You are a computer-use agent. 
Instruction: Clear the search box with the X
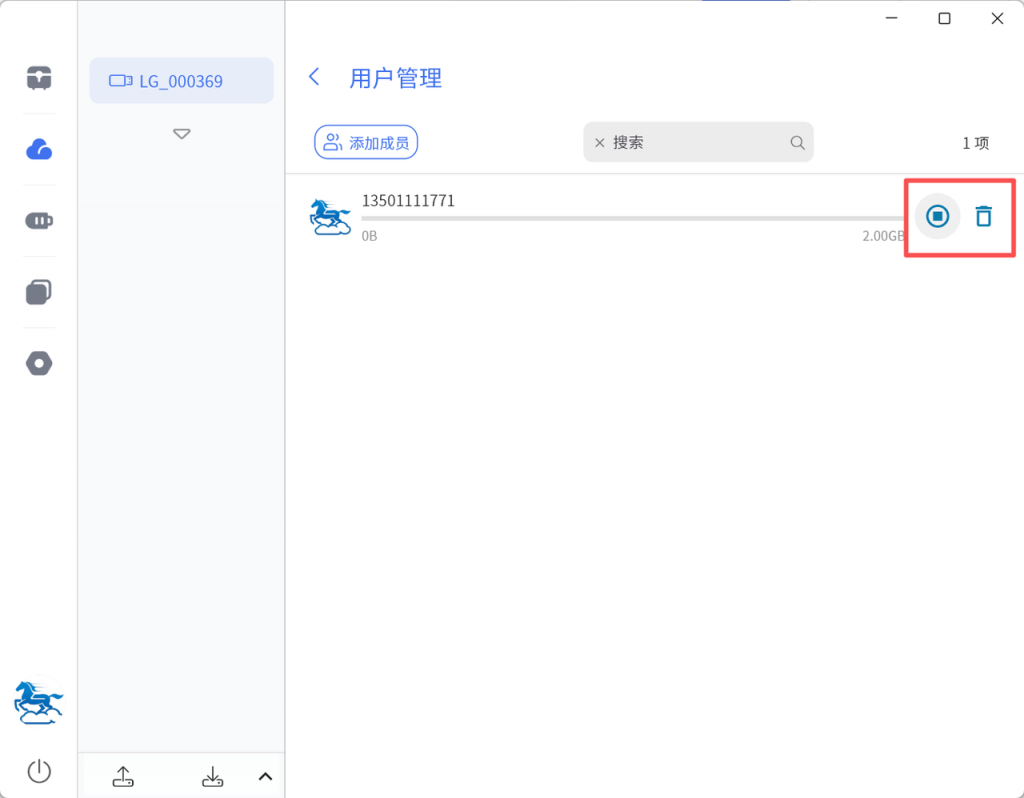[600, 143]
